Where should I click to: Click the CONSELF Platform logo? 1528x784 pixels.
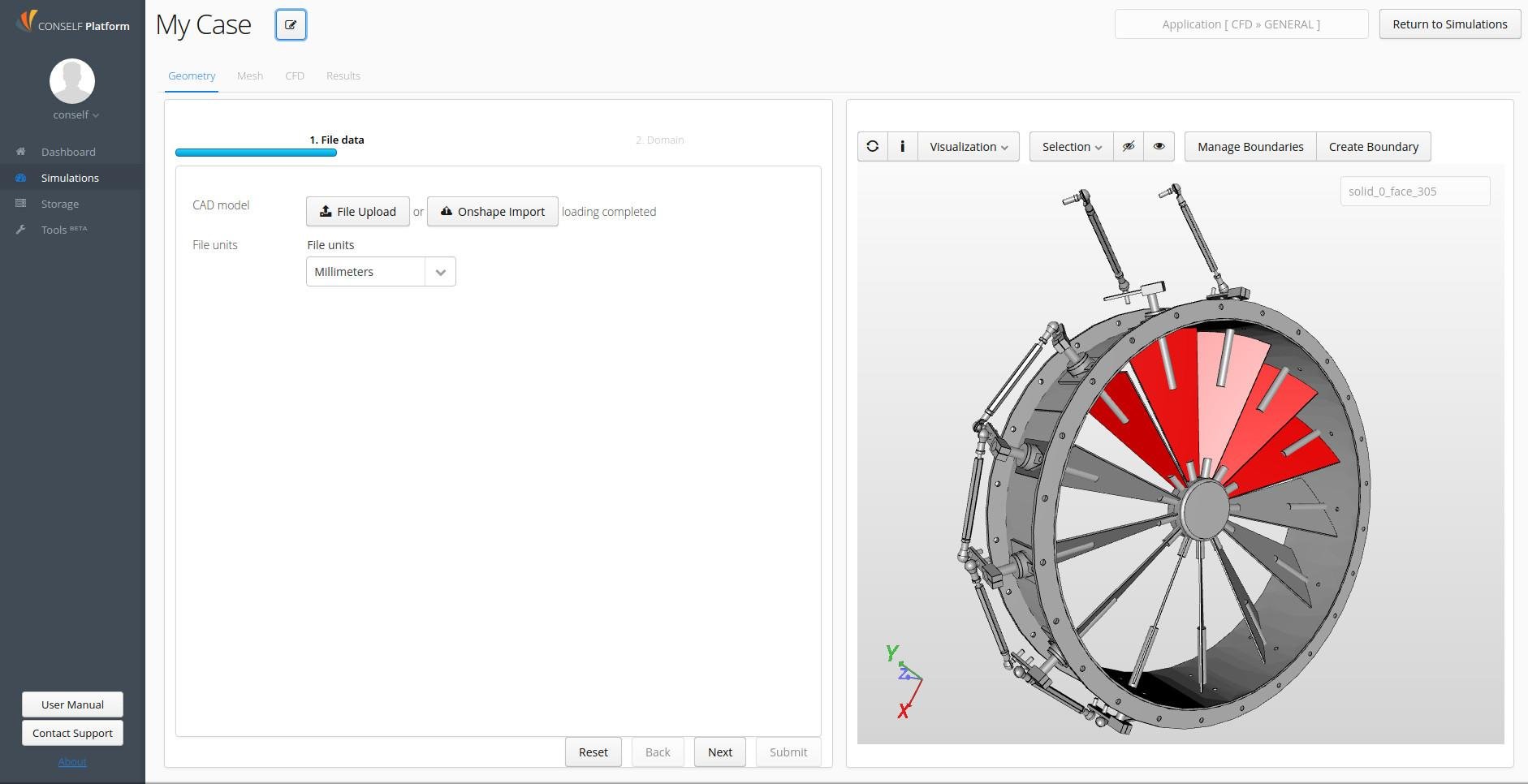pos(72,22)
